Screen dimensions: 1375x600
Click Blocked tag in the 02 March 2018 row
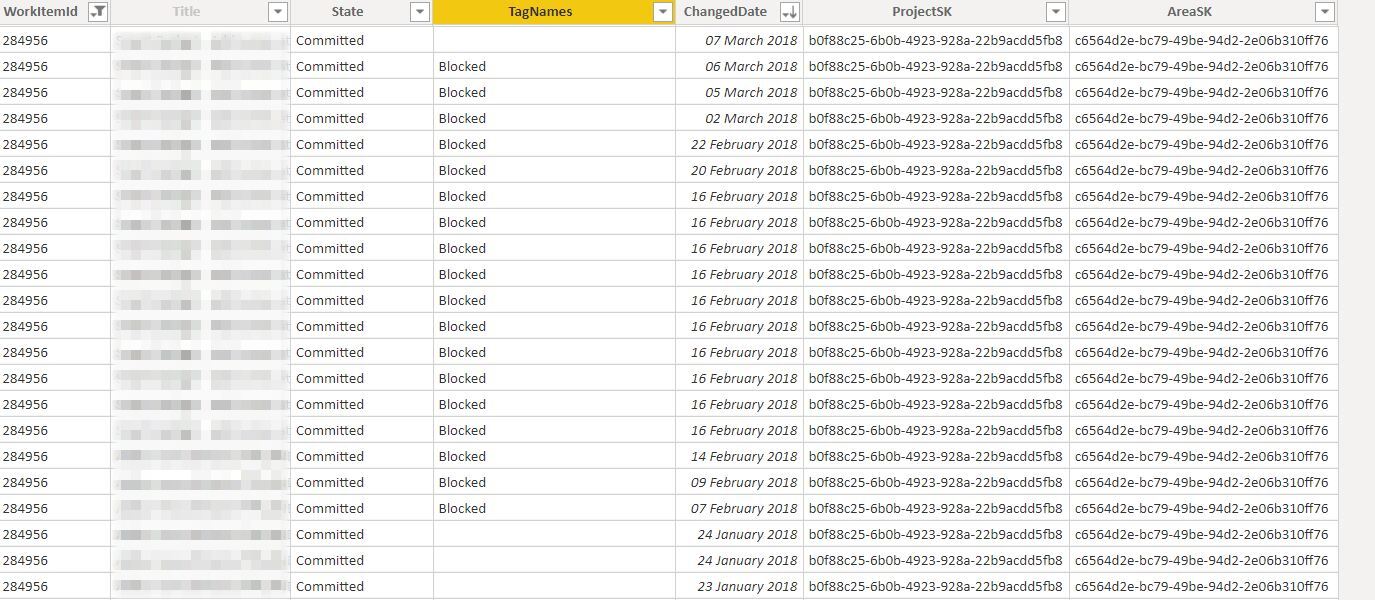tap(462, 118)
